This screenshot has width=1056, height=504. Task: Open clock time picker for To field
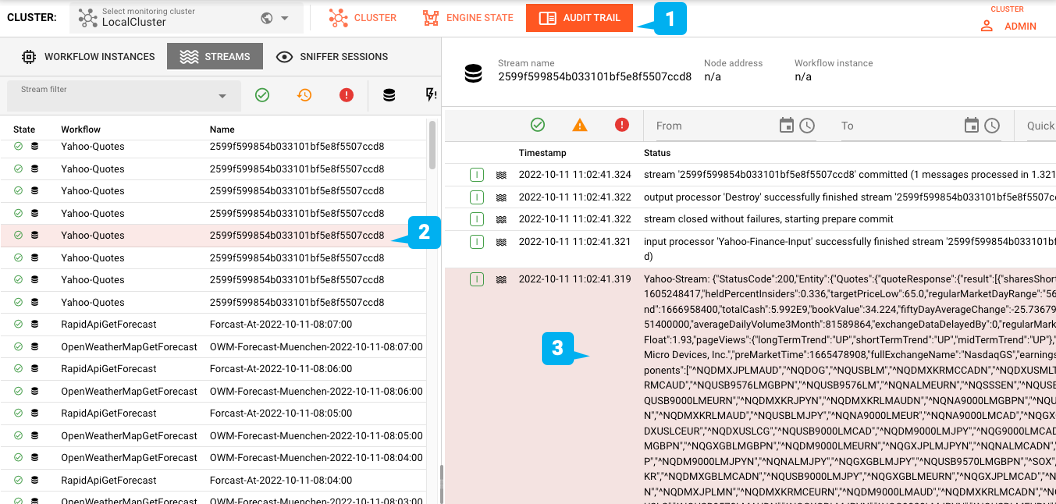point(992,125)
